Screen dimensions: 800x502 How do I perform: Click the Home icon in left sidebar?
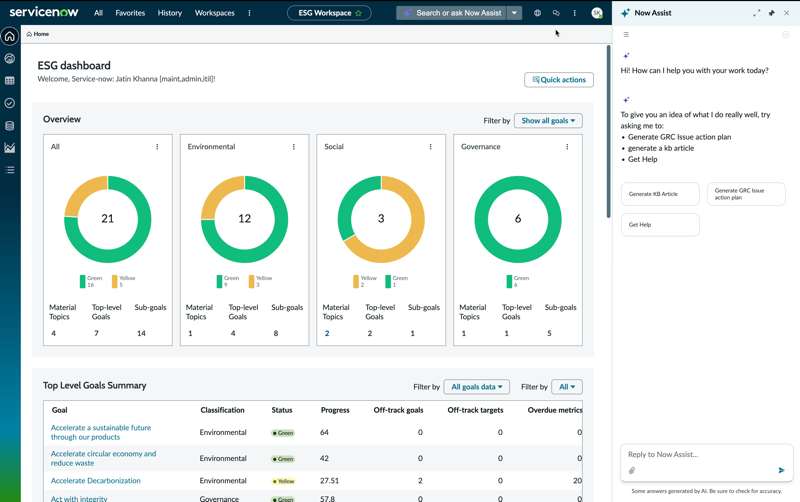[10, 36]
